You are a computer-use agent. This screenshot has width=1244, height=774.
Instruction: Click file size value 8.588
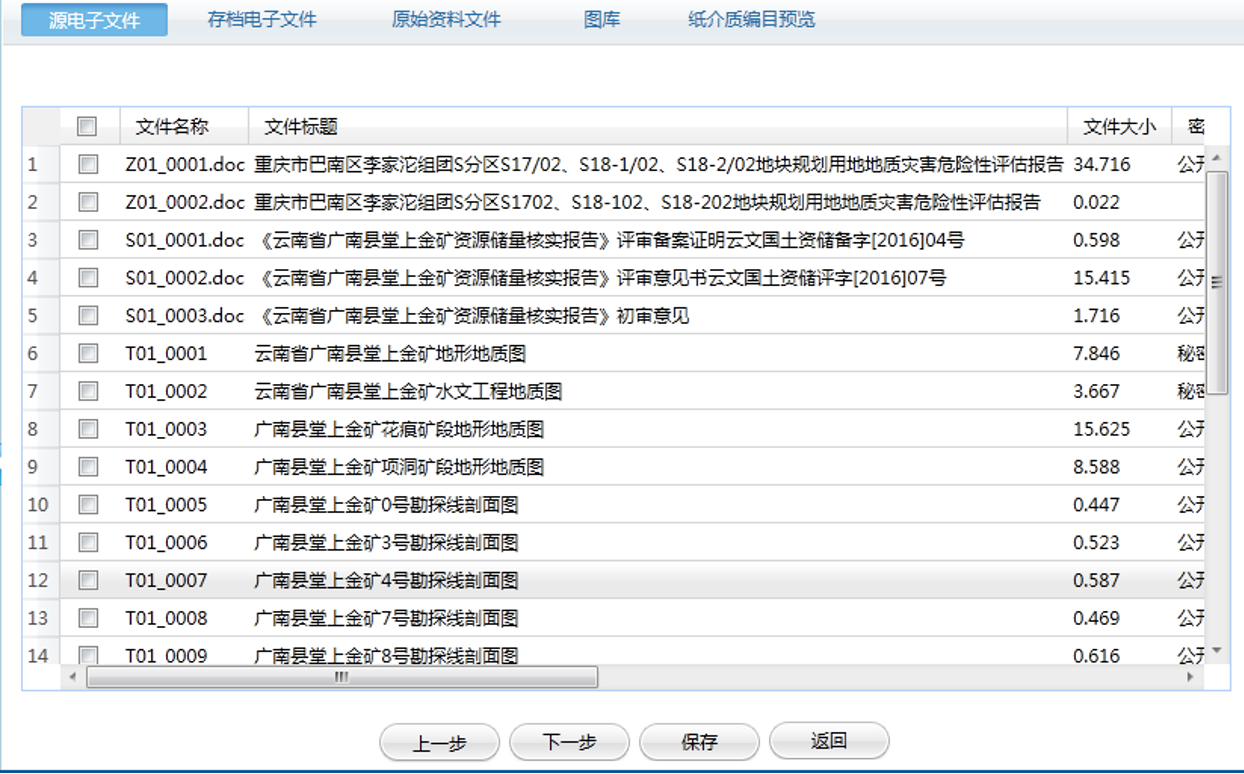click(x=1097, y=467)
